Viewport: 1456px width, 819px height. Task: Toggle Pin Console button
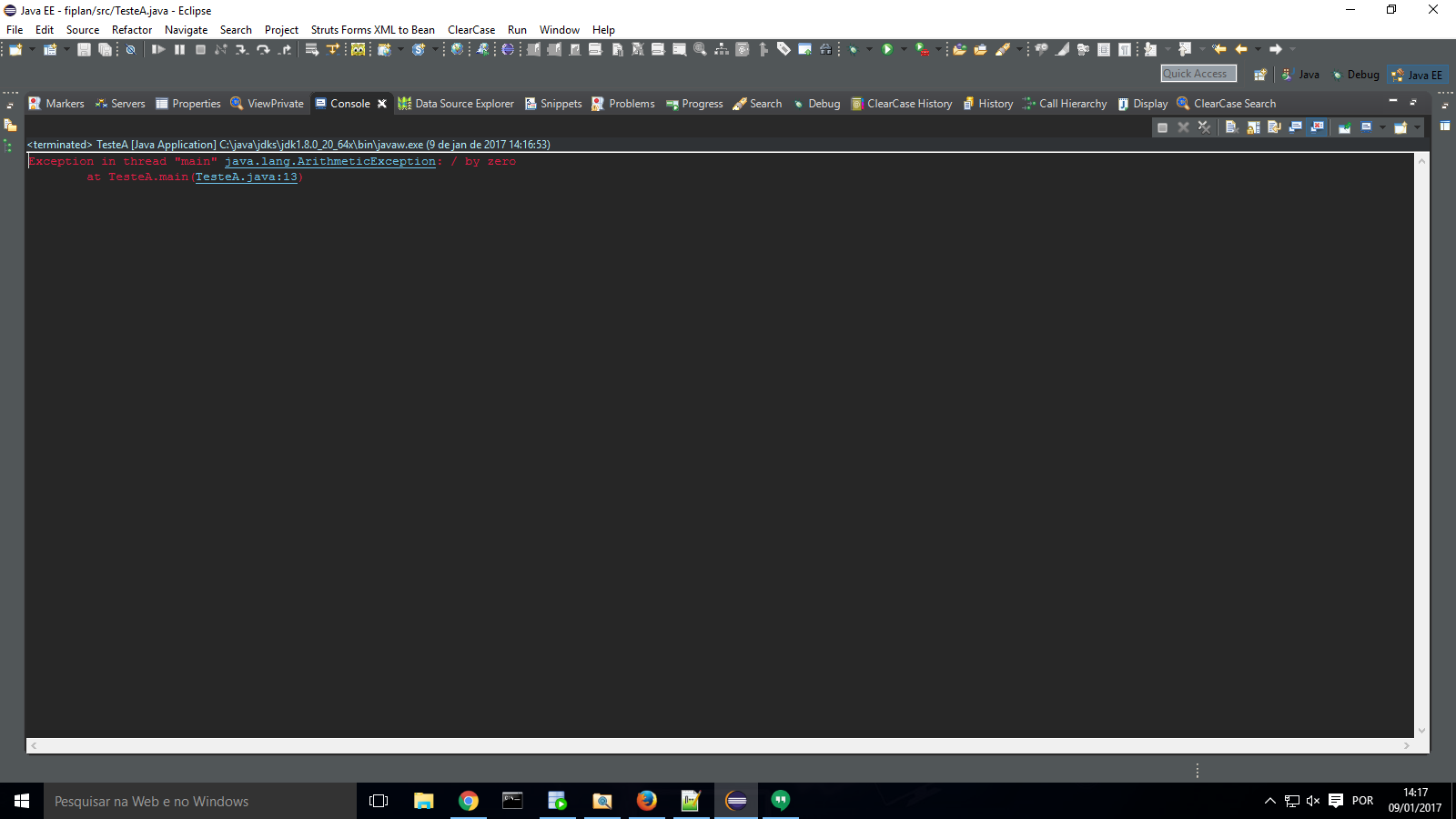click(x=1344, y=127)
